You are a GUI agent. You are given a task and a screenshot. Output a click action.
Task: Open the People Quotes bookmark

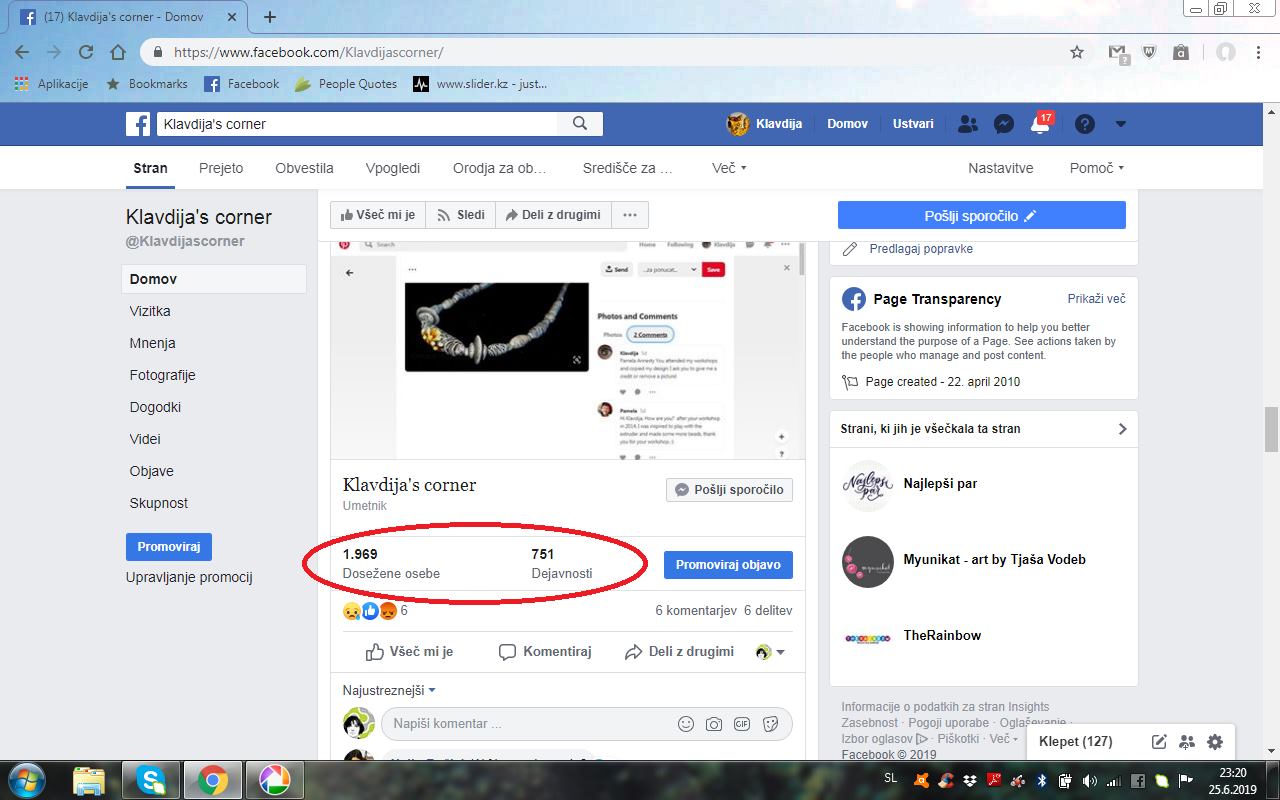pos(346,84)
